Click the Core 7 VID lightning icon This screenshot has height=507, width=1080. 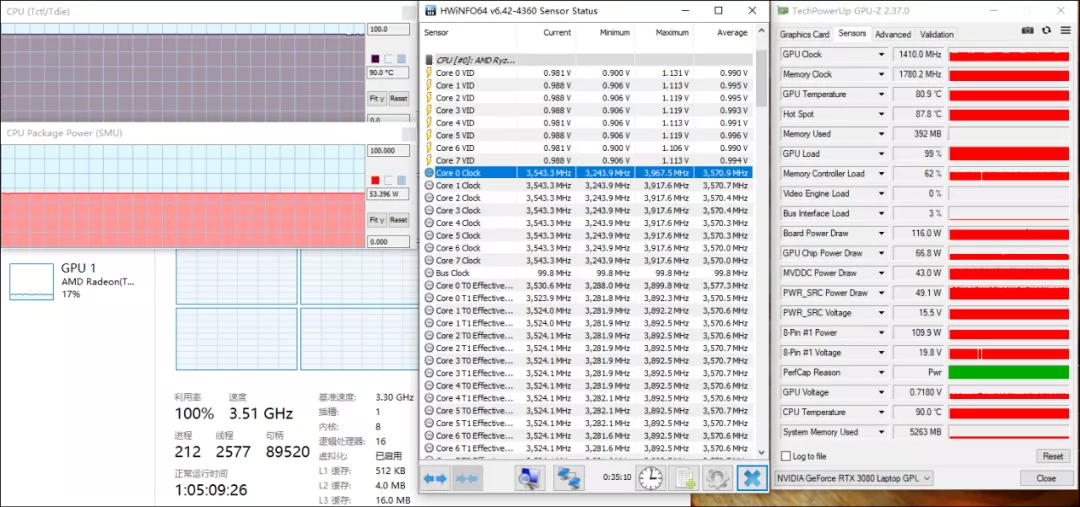pos(429,161)
